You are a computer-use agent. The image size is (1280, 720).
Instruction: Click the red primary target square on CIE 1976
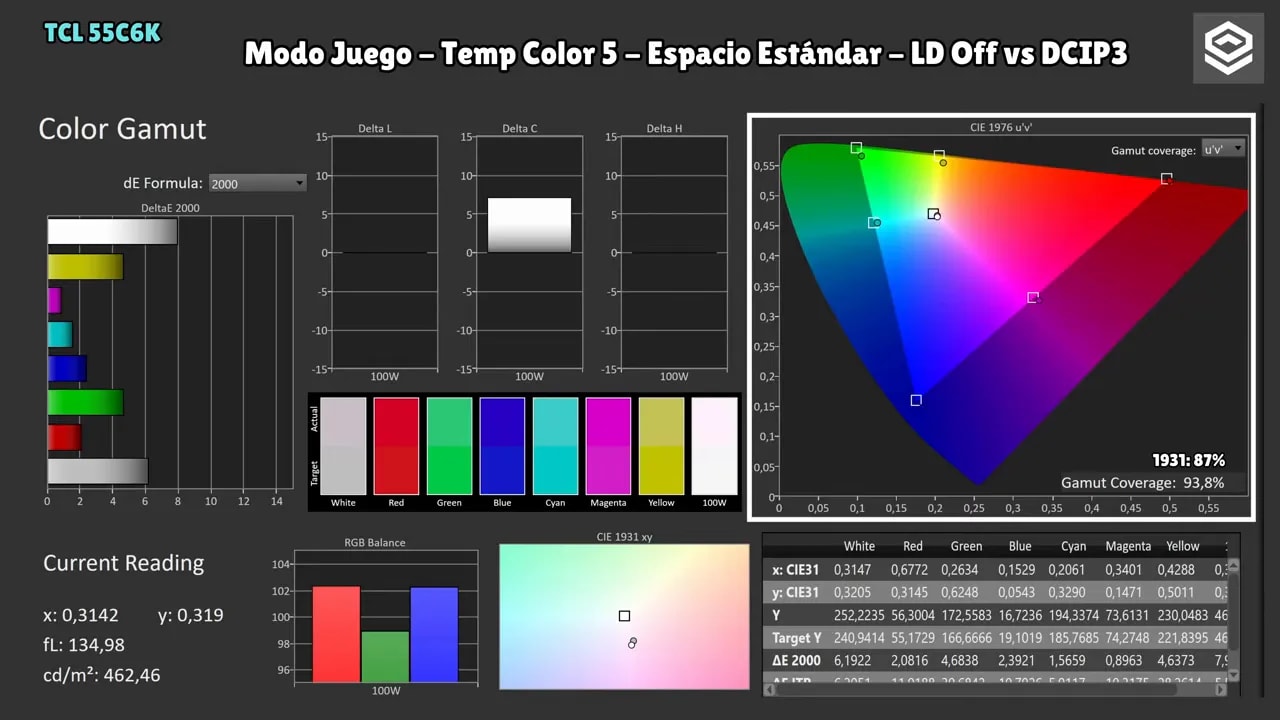(x=1166, y=178)
